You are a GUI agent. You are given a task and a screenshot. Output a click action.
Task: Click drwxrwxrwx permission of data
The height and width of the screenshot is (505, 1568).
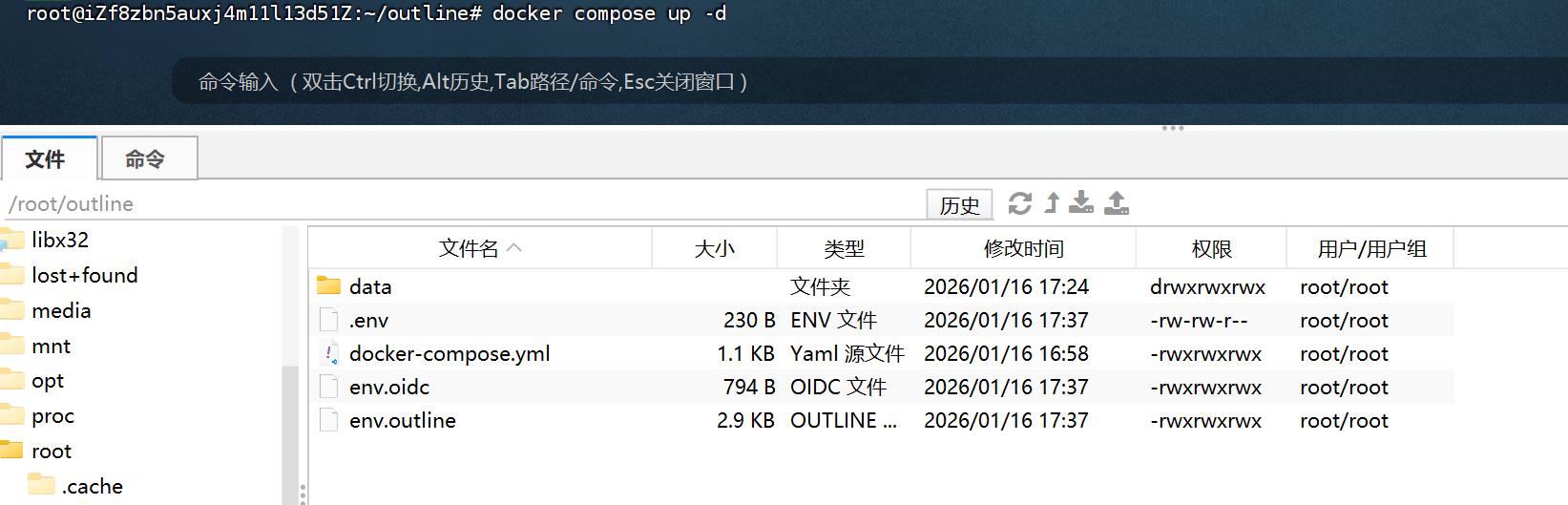(1207, 286)
